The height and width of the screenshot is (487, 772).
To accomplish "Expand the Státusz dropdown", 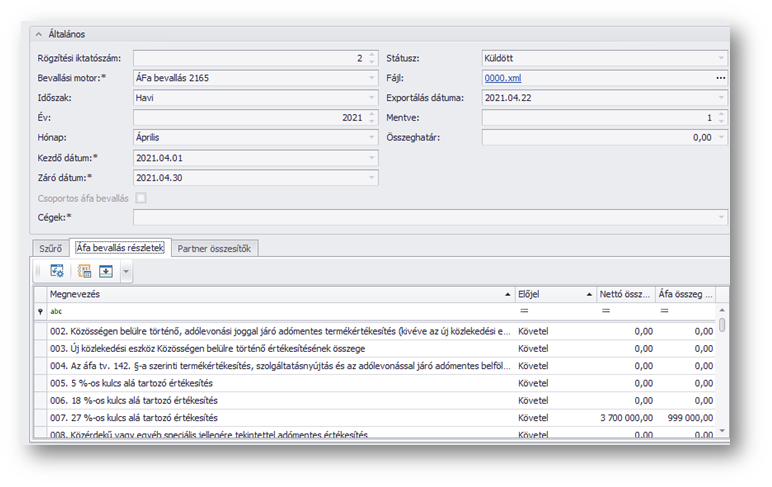I will point(720,59).
